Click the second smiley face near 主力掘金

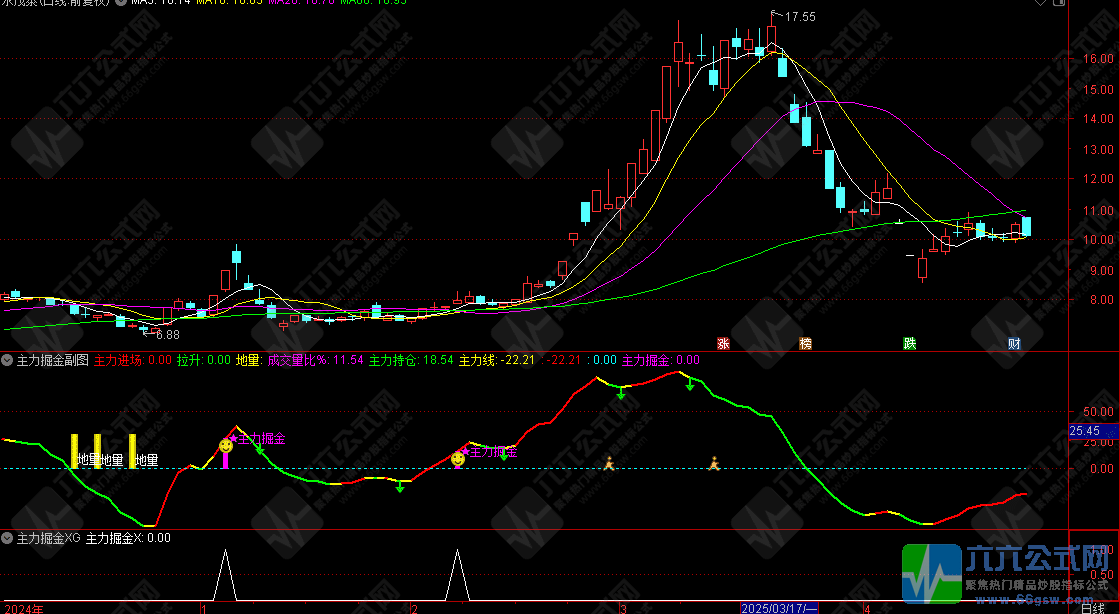click(458, 458)
